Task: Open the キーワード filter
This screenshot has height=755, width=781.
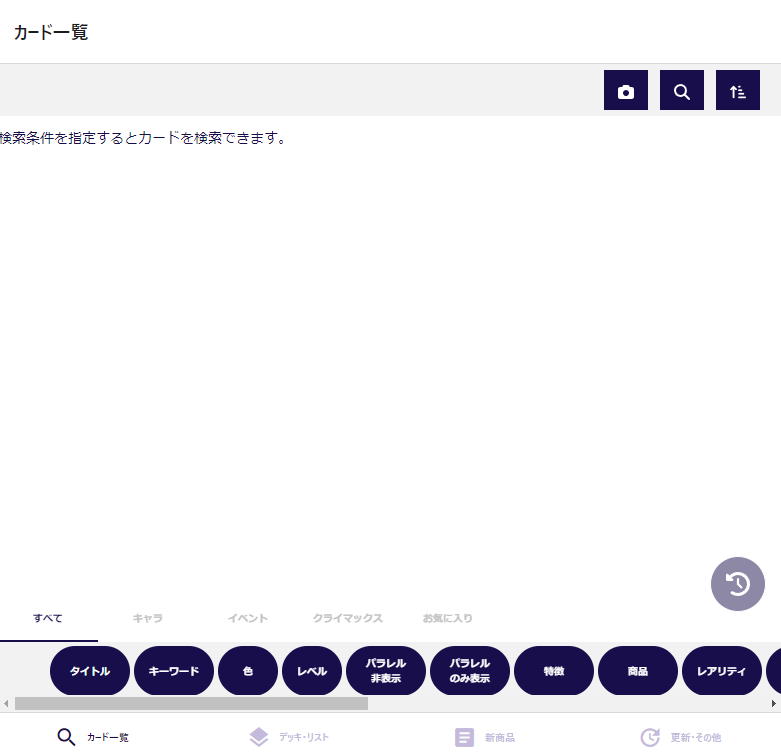Action: click(174, 671)
